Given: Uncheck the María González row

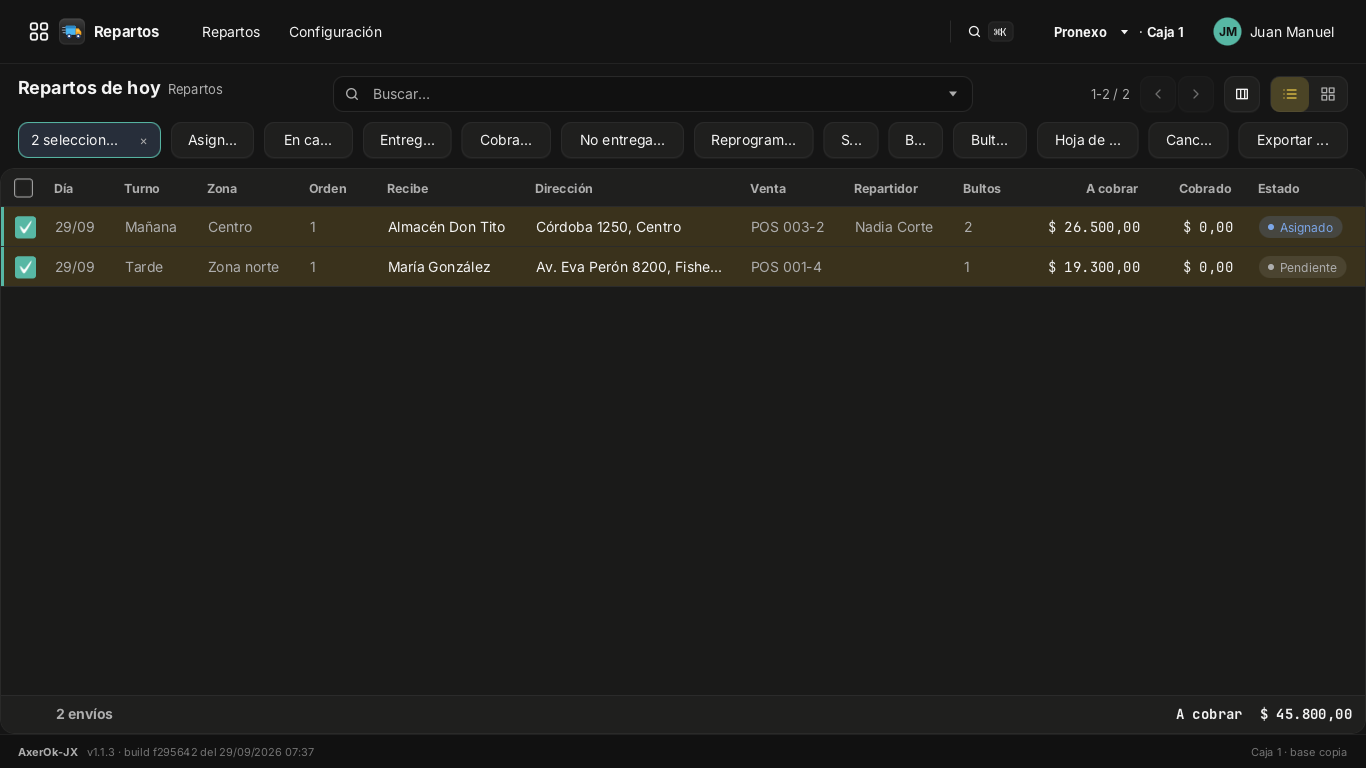Looking at the screenshot, I should pyautogui.click(x=26, y=267).
